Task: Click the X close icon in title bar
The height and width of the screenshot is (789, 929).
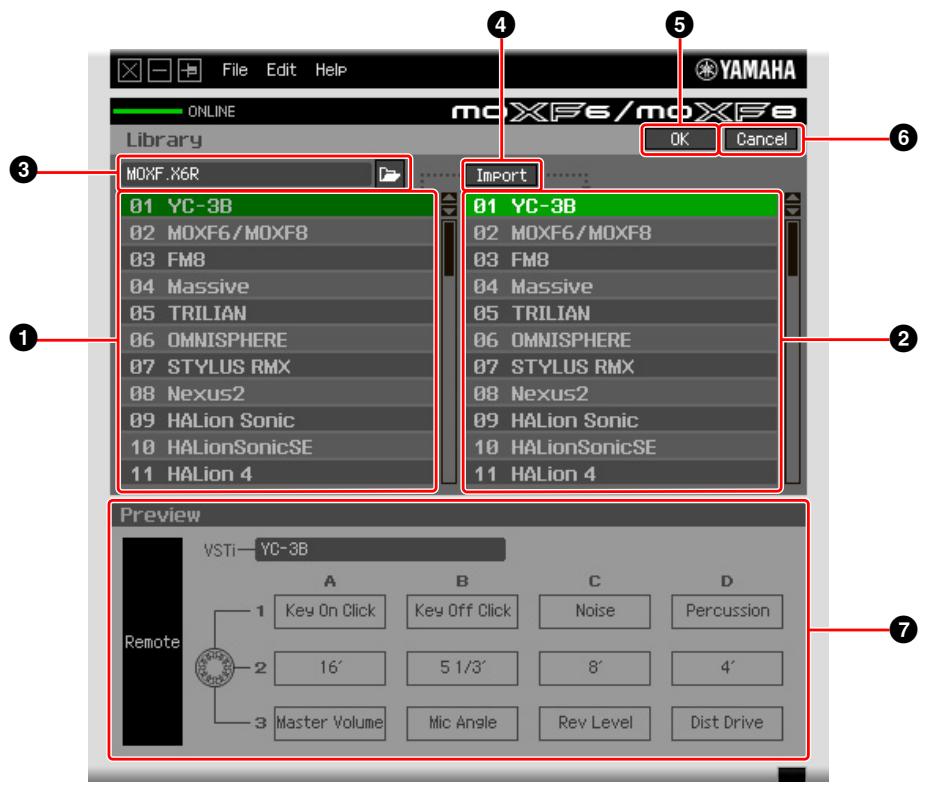Action: (130, 70)
